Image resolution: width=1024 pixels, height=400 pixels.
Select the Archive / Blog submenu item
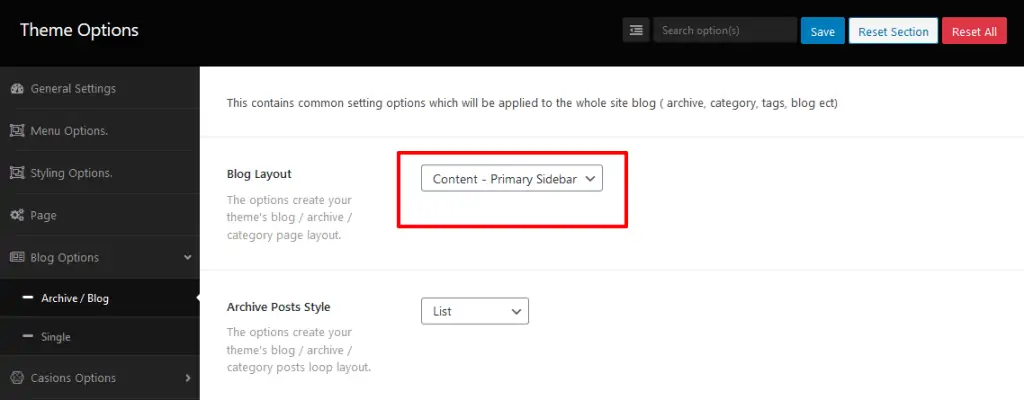point(99,298)
